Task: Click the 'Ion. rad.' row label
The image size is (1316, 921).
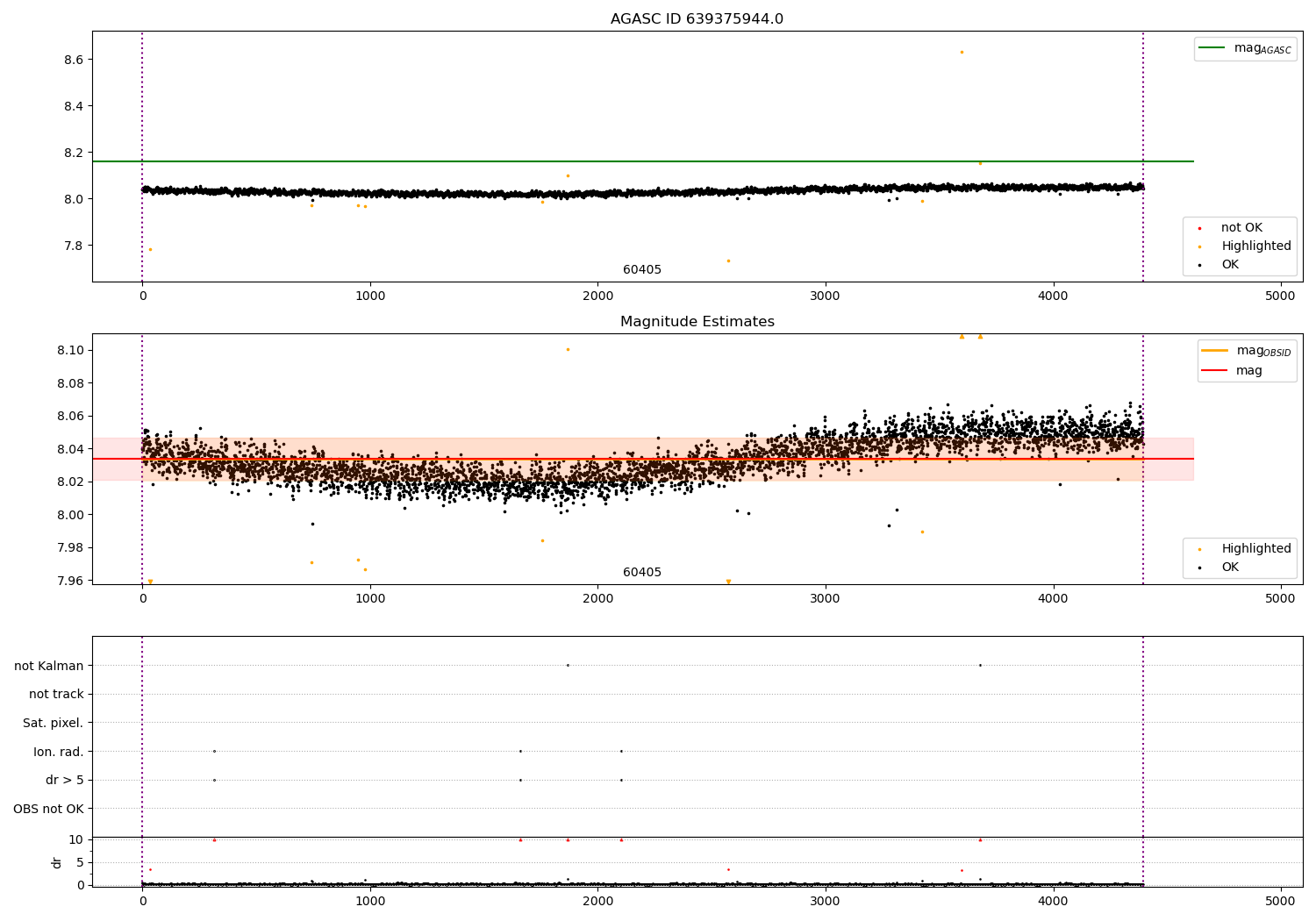Action: point(59,752)
